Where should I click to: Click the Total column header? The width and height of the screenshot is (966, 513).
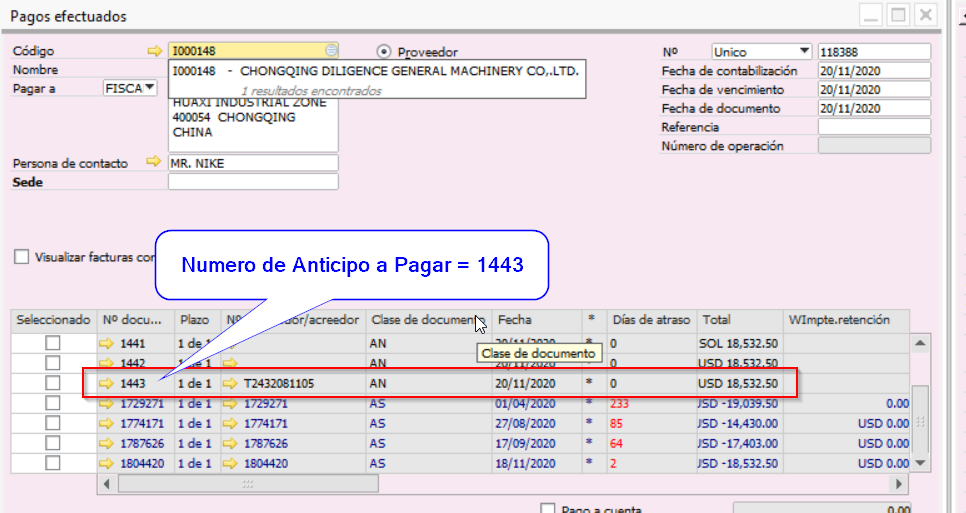click(x=740, y=320)
